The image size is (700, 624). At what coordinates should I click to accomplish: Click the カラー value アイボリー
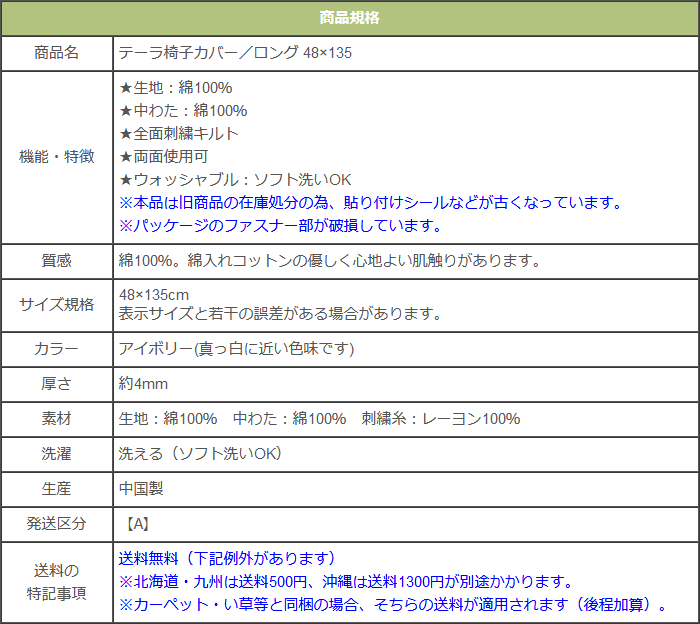(x=237, y=348)
